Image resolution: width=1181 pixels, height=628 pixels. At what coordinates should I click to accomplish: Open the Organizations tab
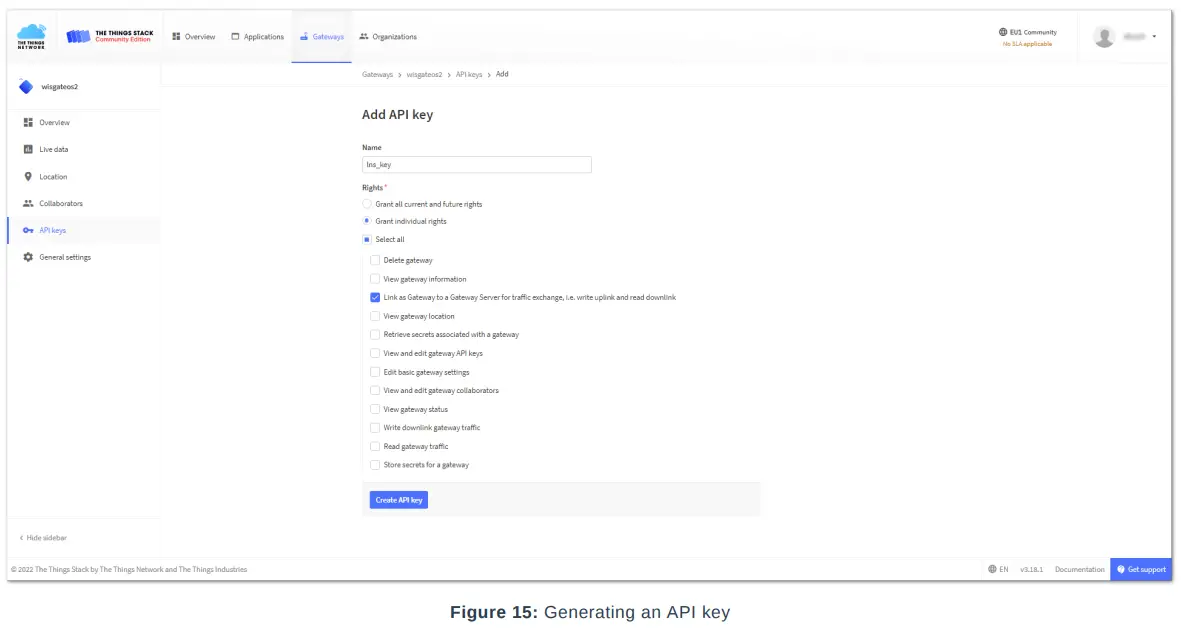pyautogui.click(x=388, y=37)
